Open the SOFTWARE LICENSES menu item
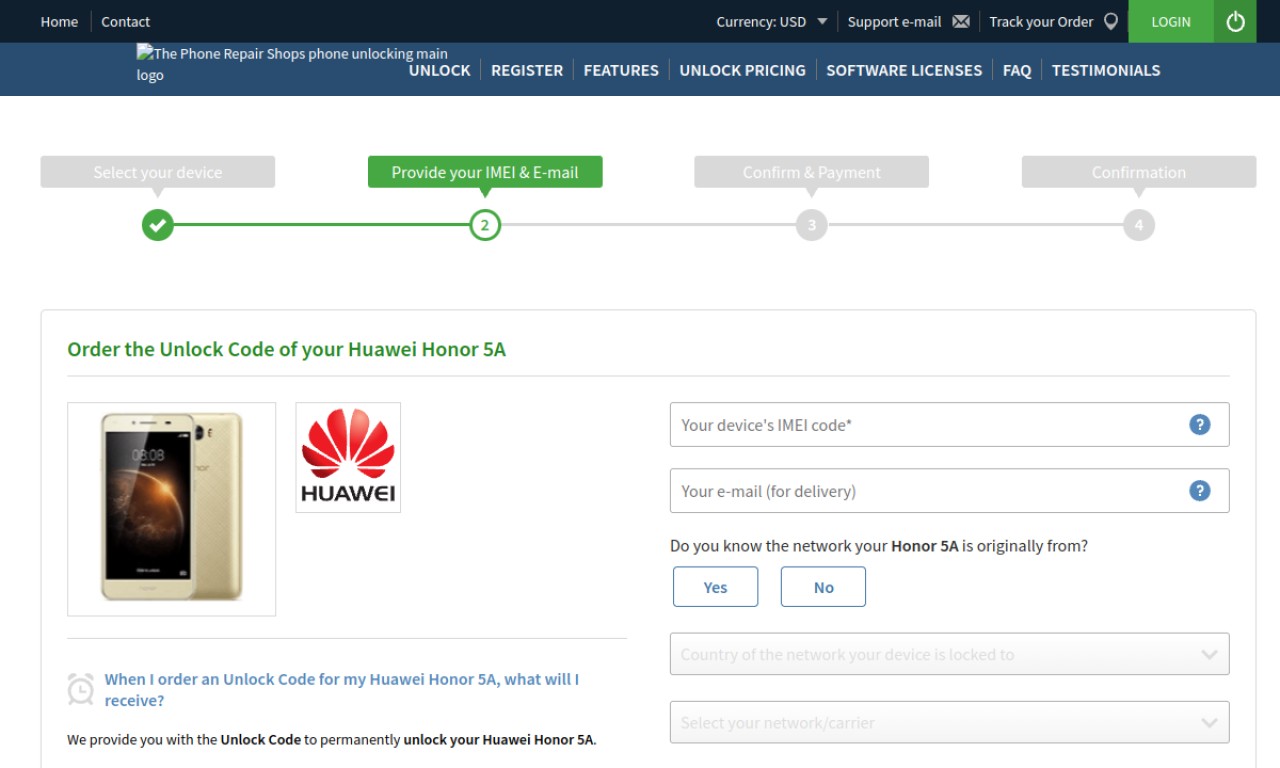 coord(904,70)
